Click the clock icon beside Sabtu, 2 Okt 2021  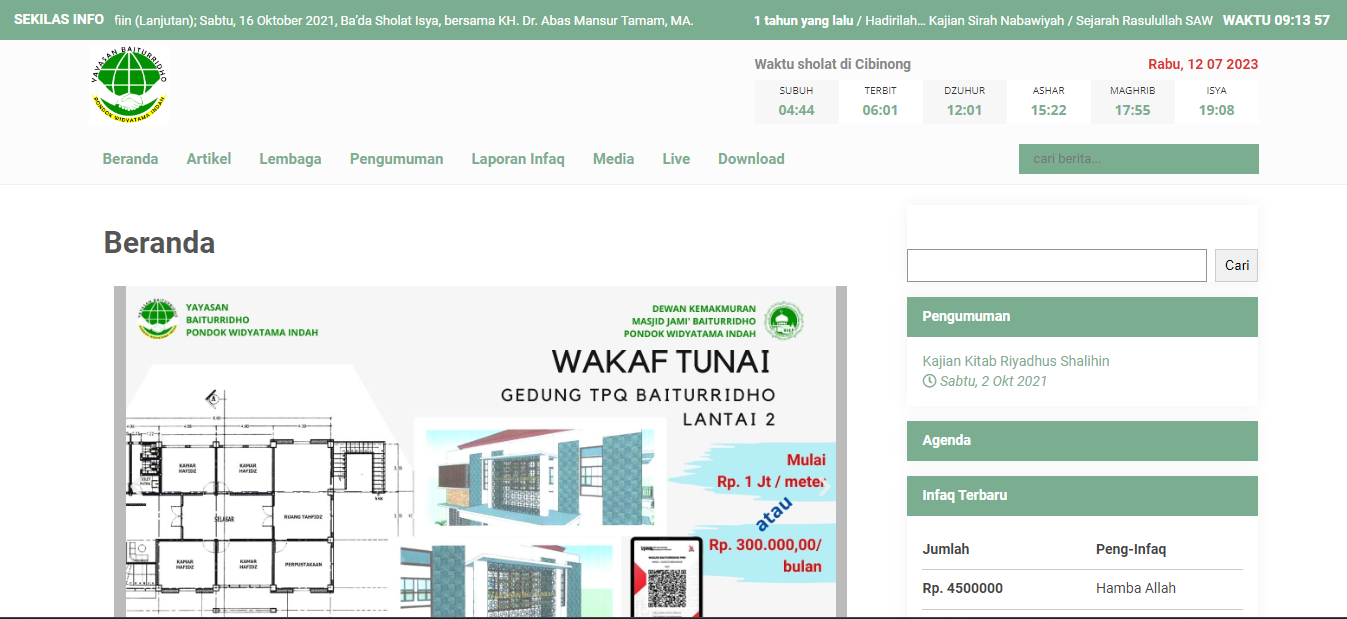929,381
